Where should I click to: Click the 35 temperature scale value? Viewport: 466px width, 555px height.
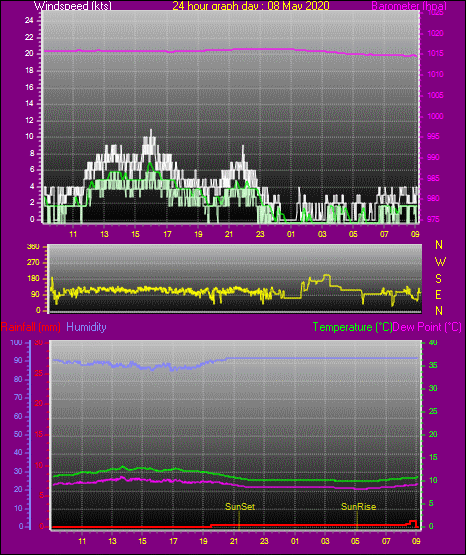[x=433, y=365]
